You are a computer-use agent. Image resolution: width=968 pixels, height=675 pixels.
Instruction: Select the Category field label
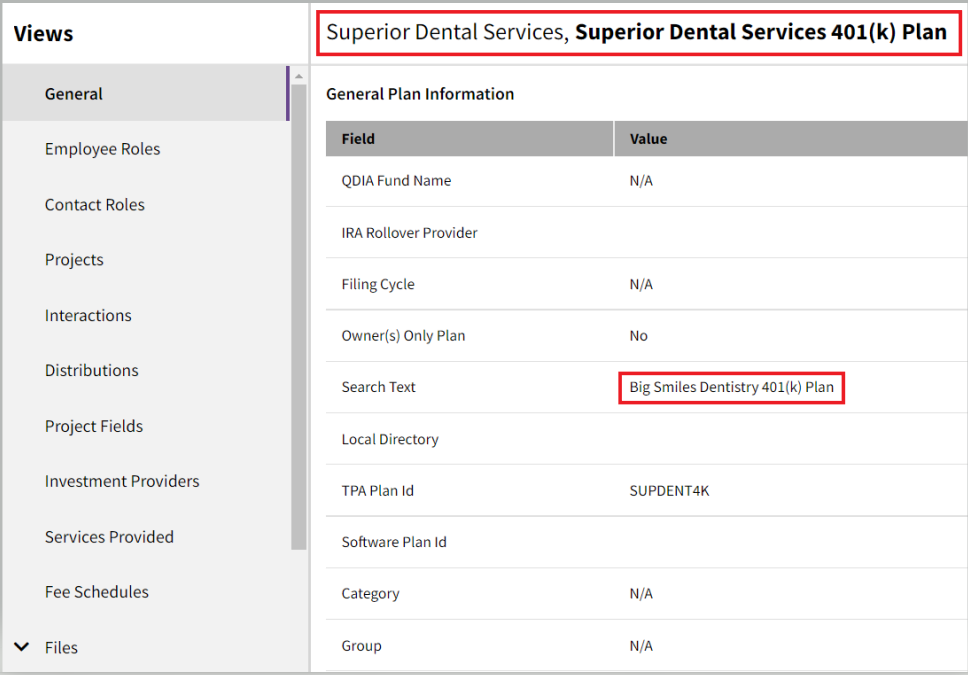[x=370, y=593]
